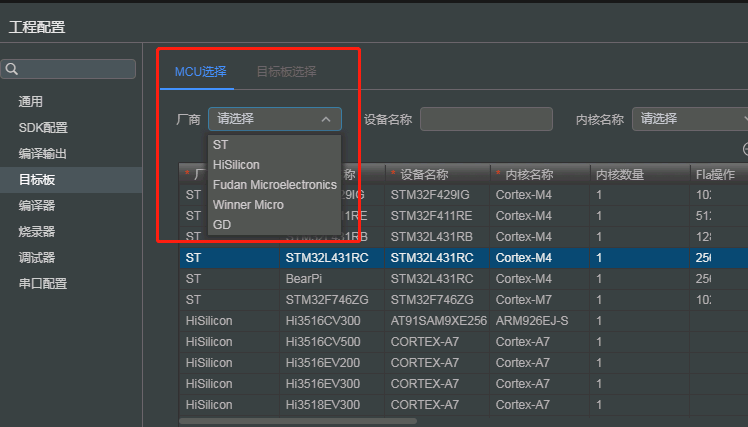The height and width of the screenshot is (427, 748).
Task: Switch to the 目标板选择 tab
Action: [x=286, y=72]
